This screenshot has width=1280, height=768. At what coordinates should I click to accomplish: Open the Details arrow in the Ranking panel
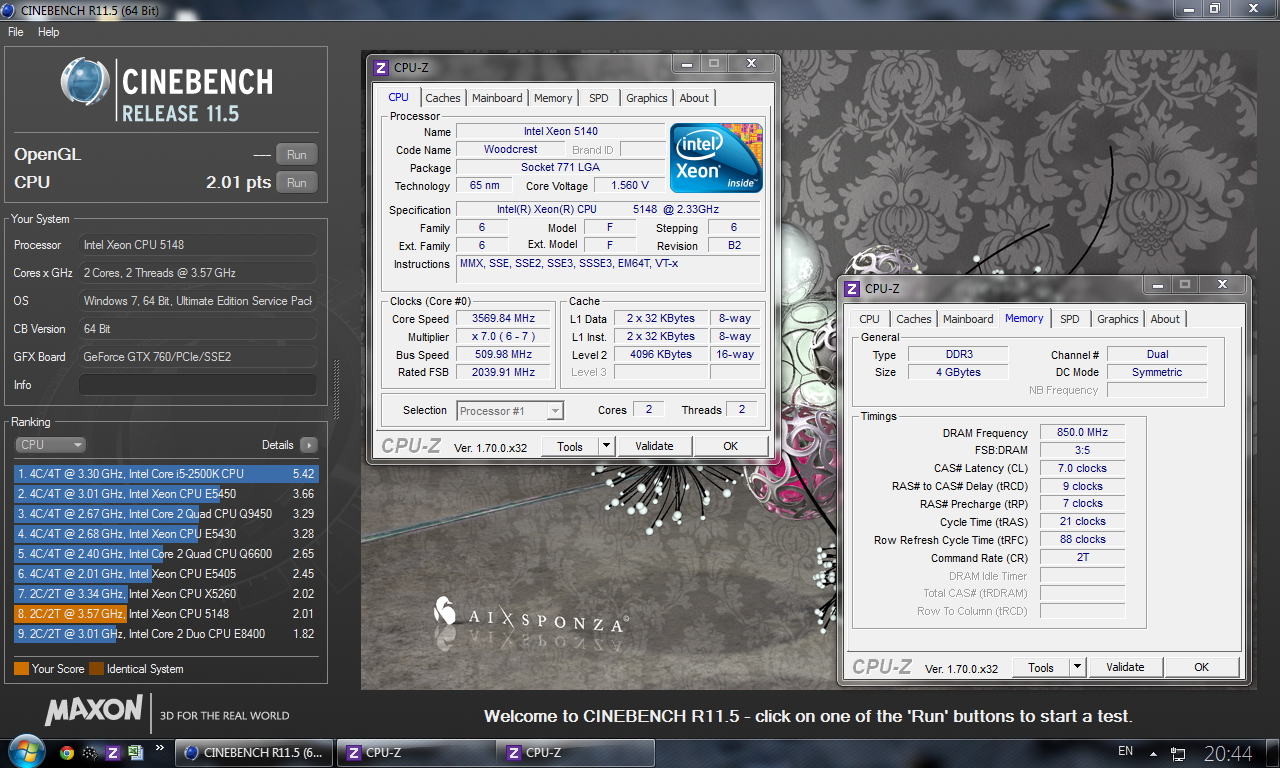(308, 445)
